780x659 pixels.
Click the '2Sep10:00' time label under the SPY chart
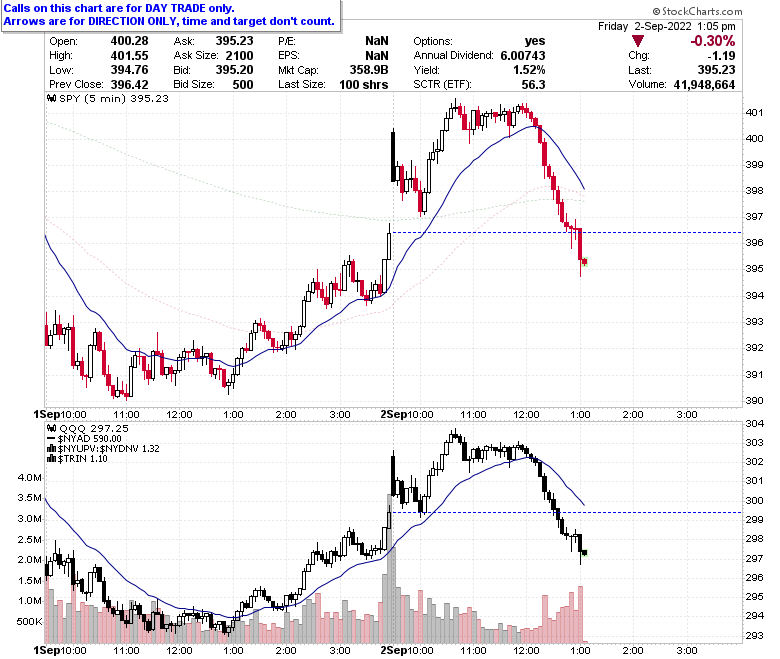407,414
